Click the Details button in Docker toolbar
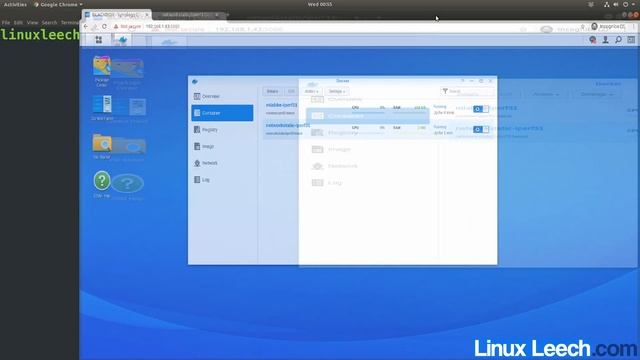The width and height of the screenshot is (640, 360). pos(272,91)
